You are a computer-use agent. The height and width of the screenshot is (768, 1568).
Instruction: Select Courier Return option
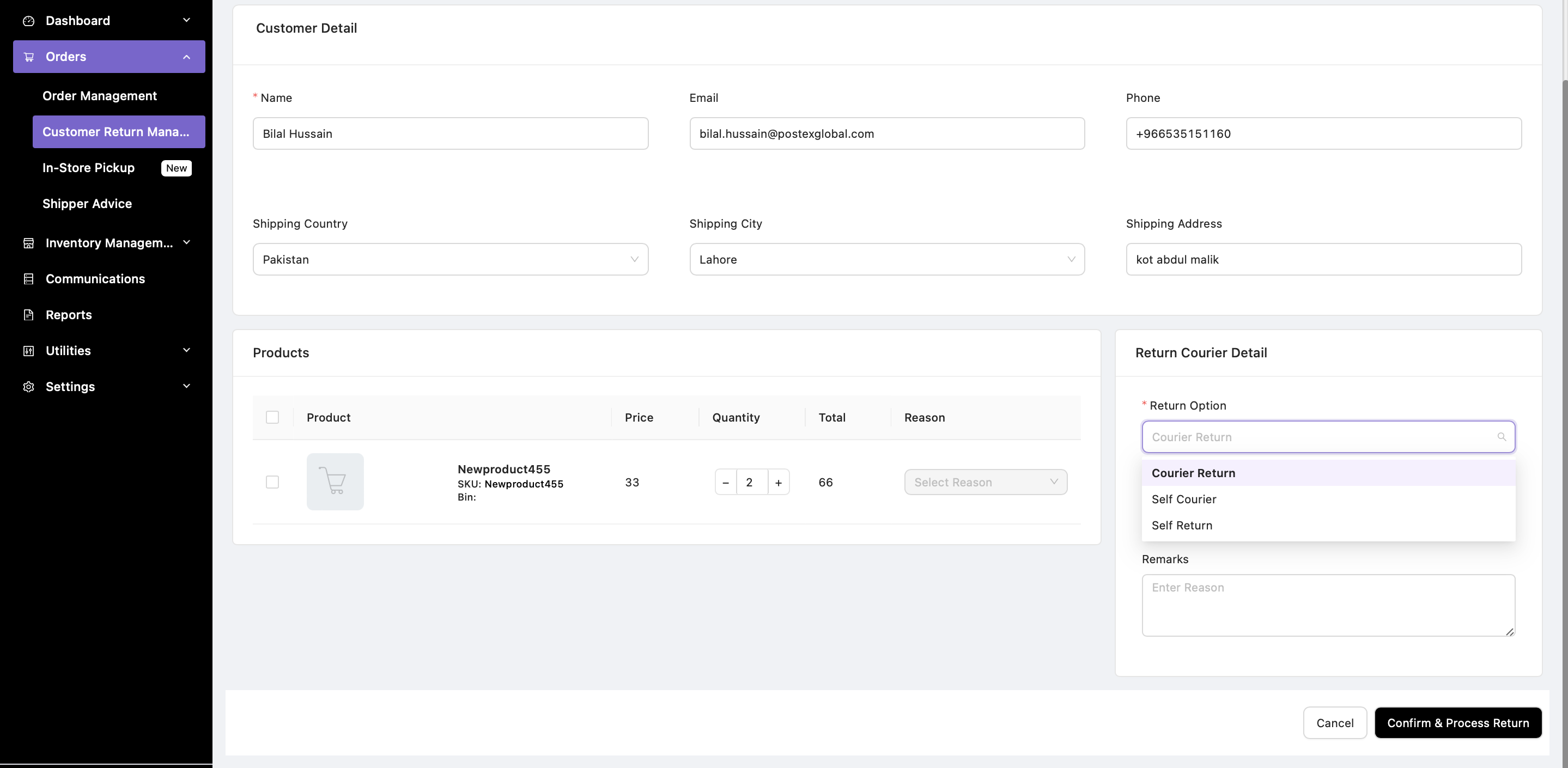pos(1328,473)
